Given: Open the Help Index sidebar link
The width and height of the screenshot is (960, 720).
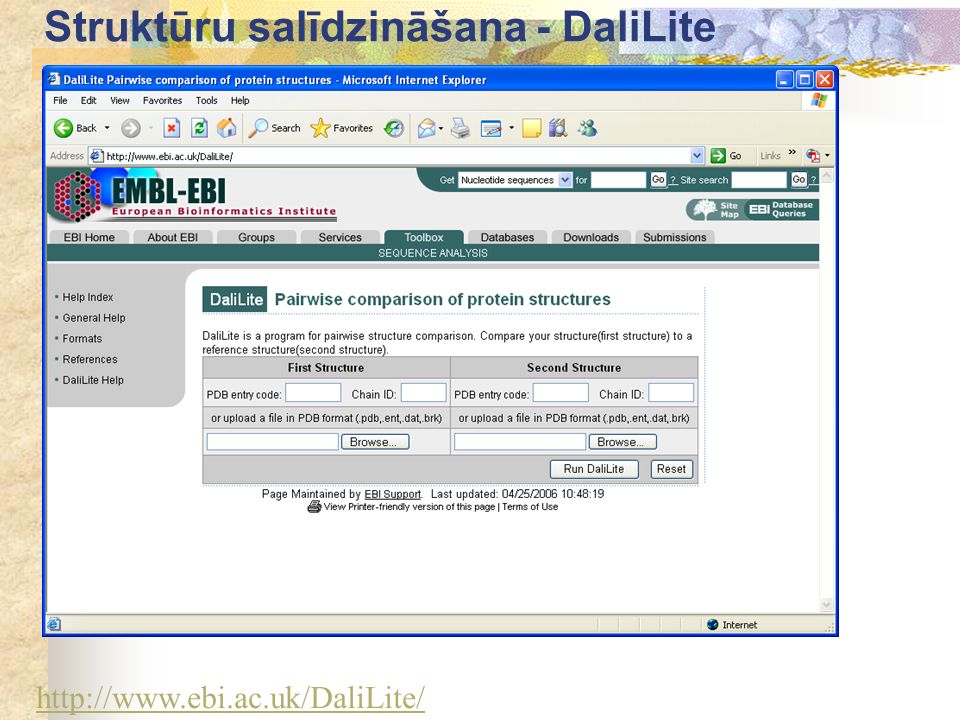Looking at the screenshot, I should (x=88, y=297).
